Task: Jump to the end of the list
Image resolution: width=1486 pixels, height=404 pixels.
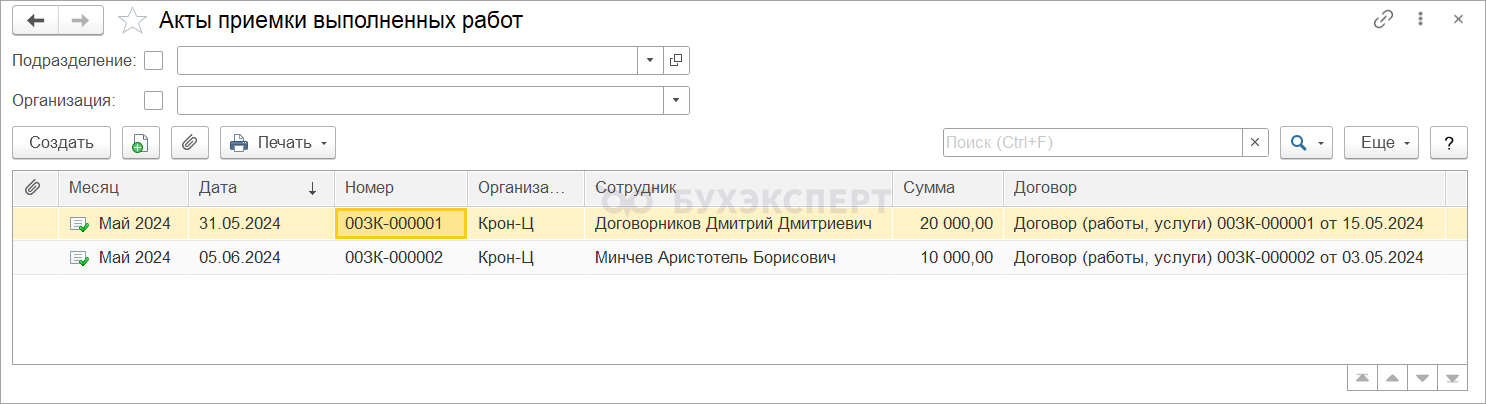Action: pos(1452,379)
